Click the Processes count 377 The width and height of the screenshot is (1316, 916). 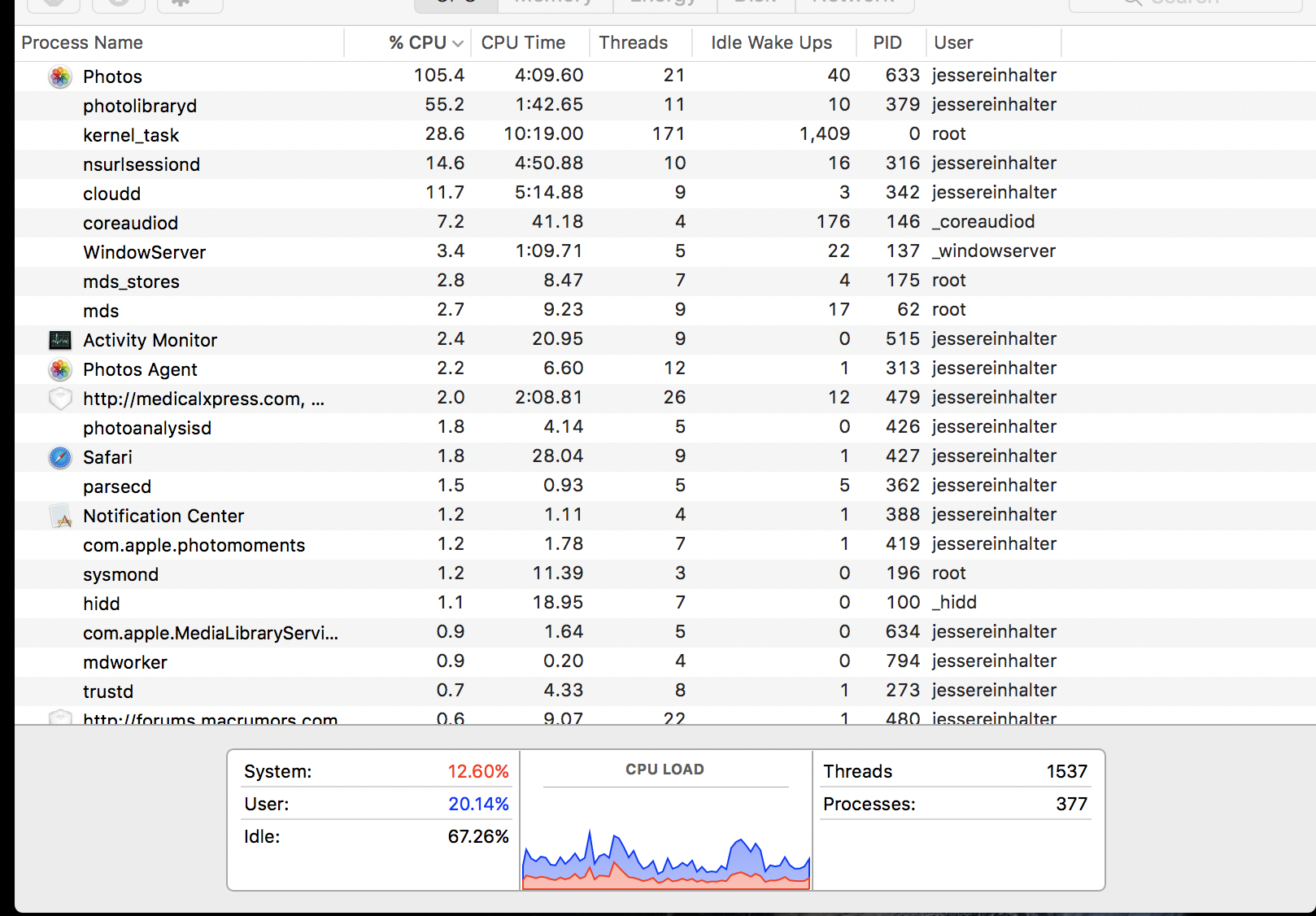coord(1072,804)
